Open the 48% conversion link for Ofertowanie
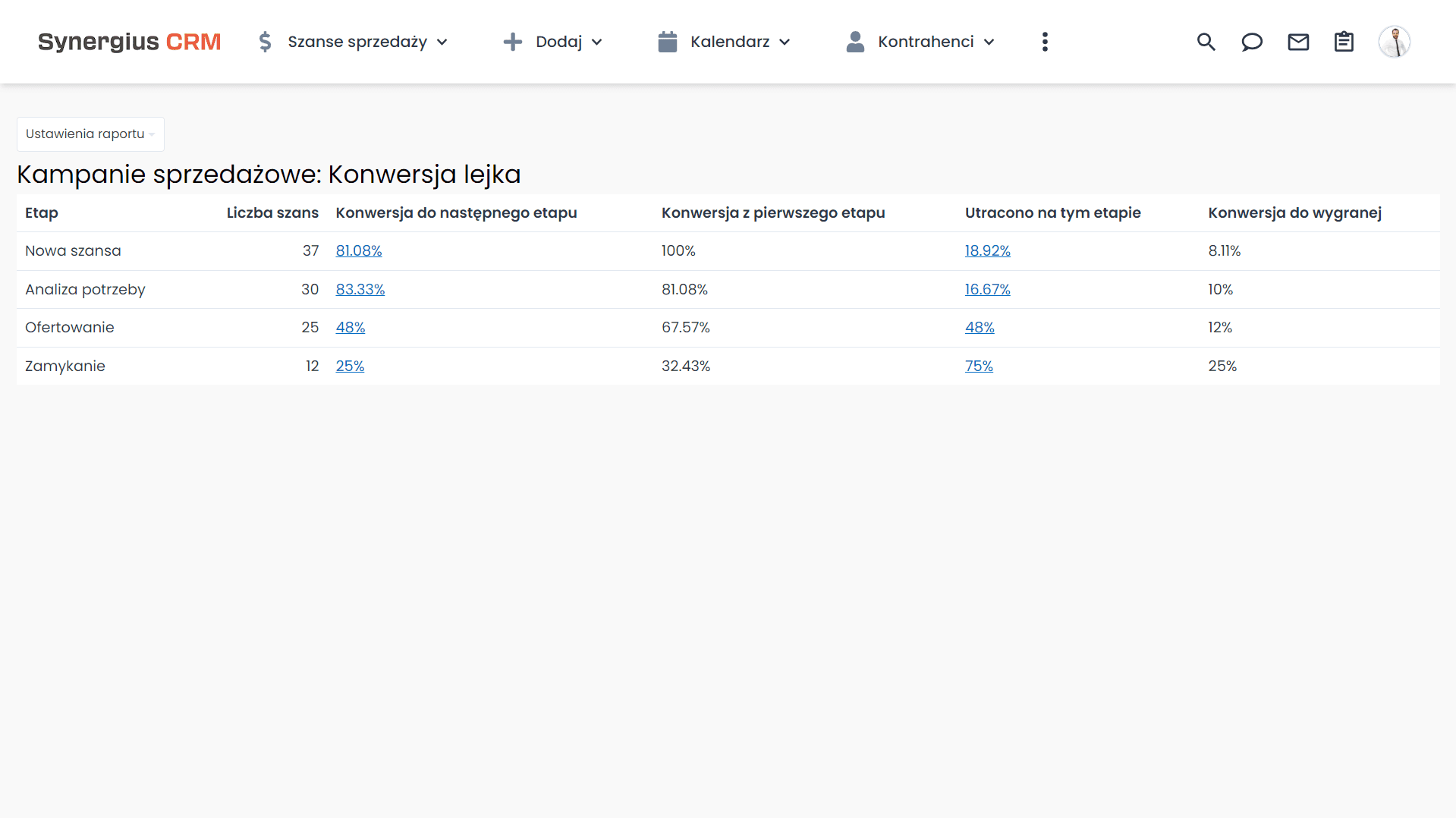 pyautogui.click(x=350, y=327)
